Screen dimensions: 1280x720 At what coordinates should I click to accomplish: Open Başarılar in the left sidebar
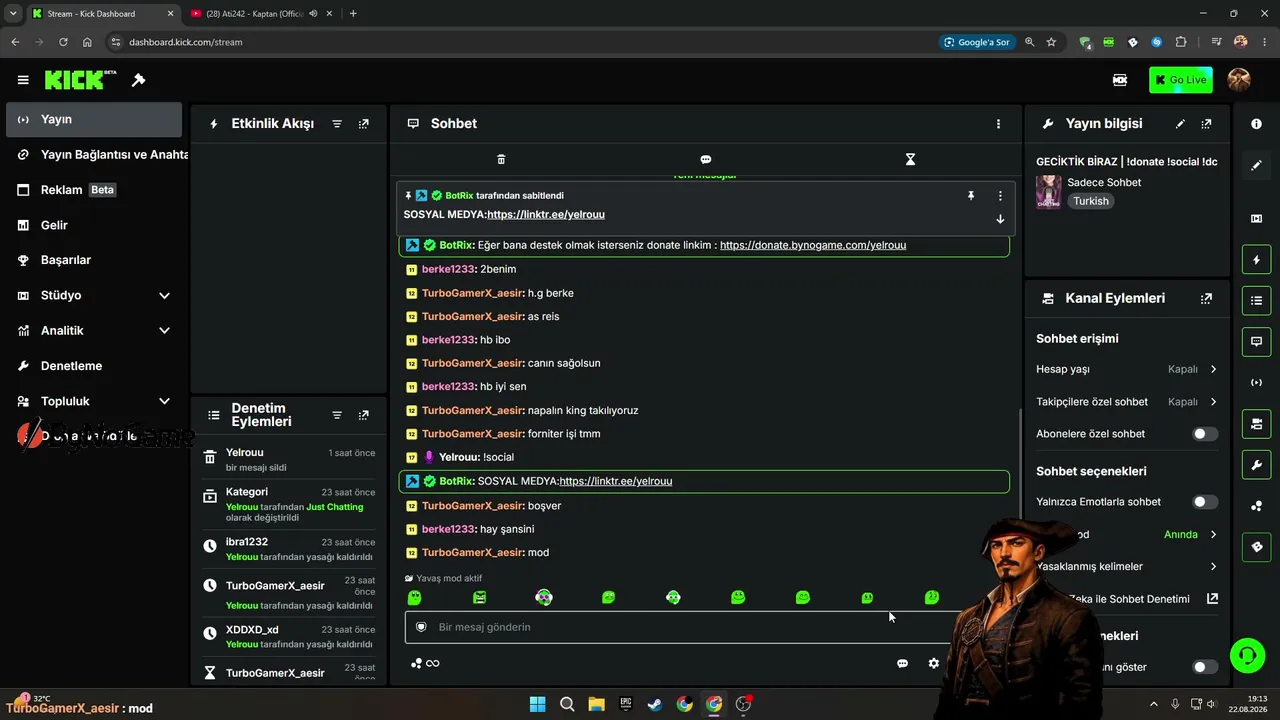[x=94, y=260]
